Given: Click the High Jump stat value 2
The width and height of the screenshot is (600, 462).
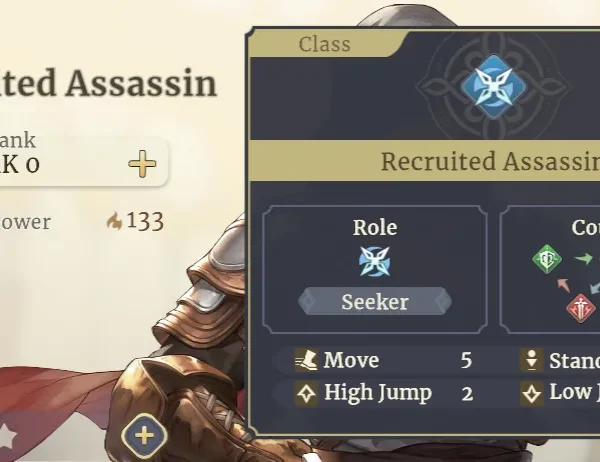Looking at the screenshot, I should pos(466,393).
